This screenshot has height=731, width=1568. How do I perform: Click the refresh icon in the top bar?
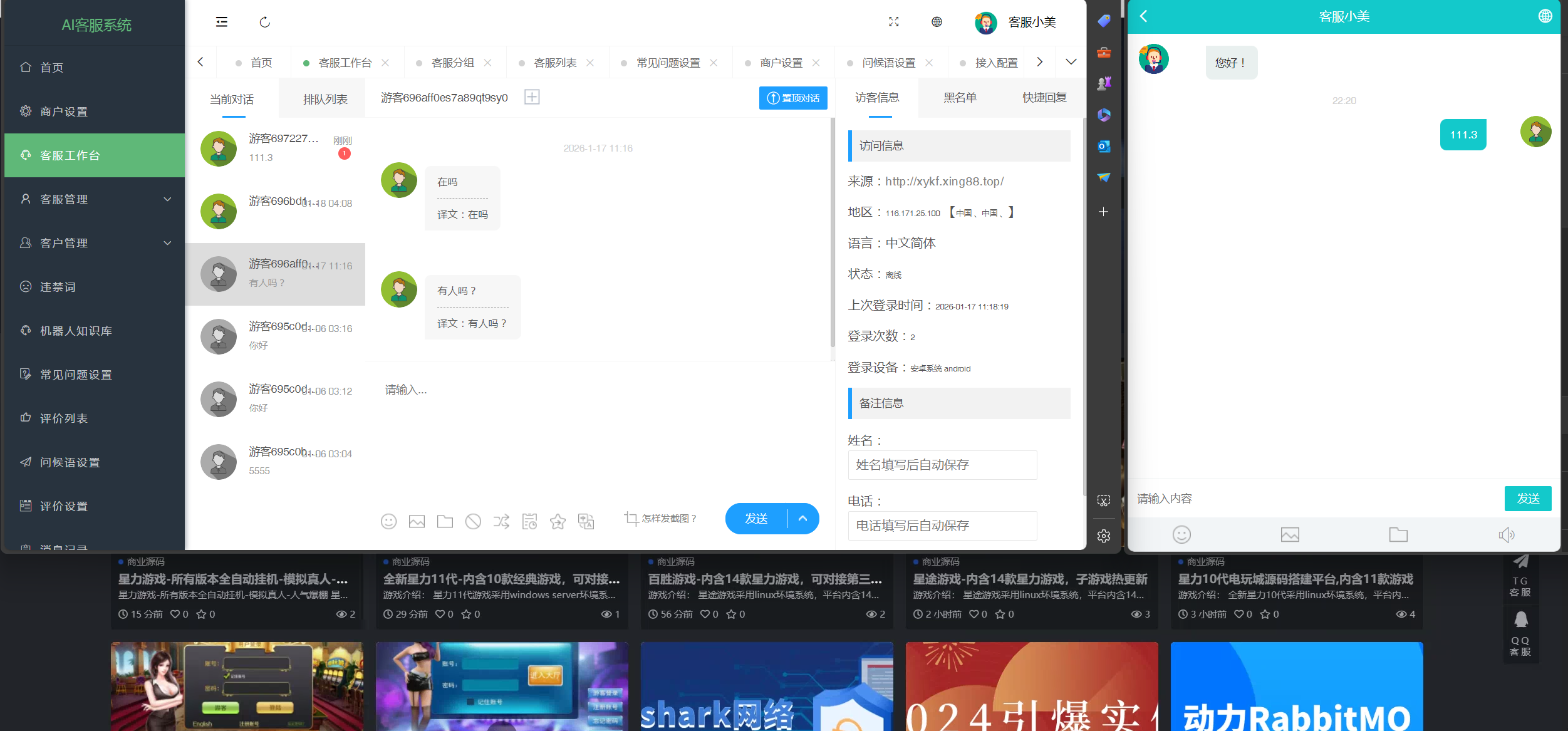coord(265,23)
